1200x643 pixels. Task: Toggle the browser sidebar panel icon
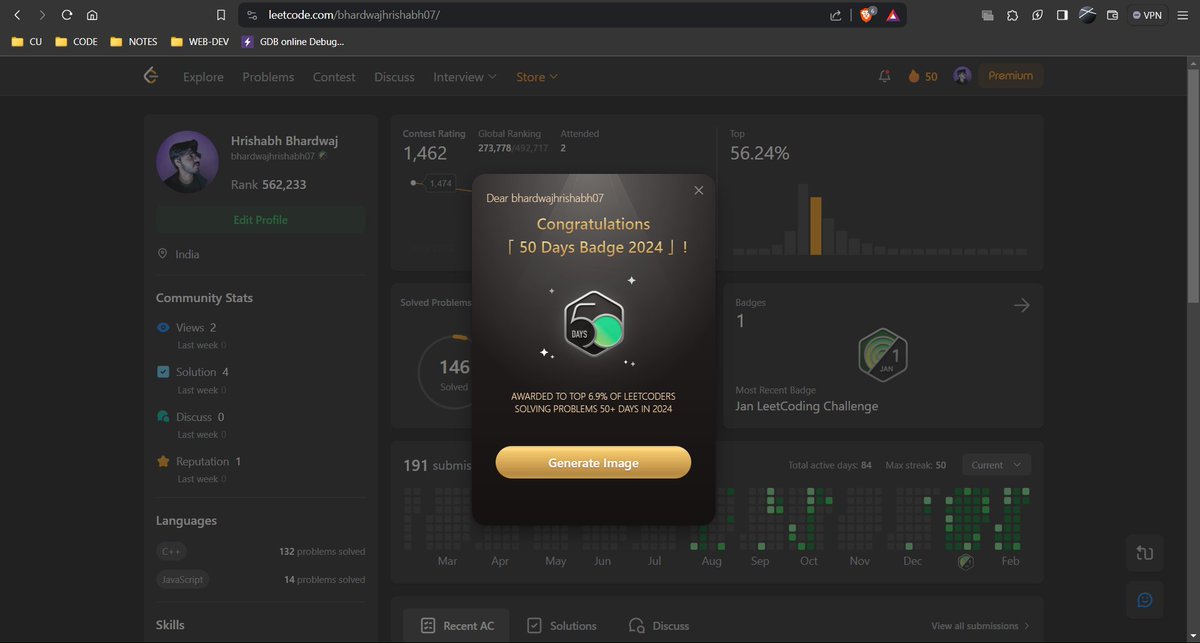1062,15
